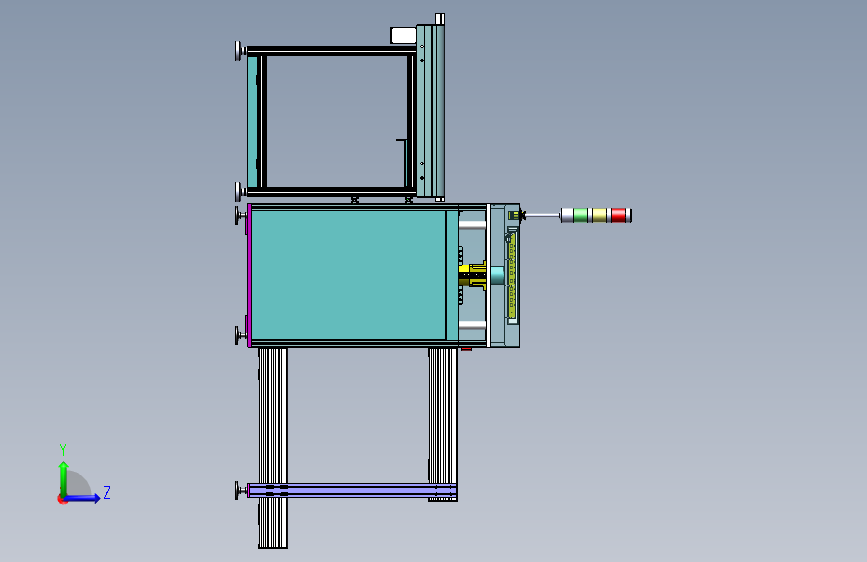Select the white motor box atop the upper frame

403,35
